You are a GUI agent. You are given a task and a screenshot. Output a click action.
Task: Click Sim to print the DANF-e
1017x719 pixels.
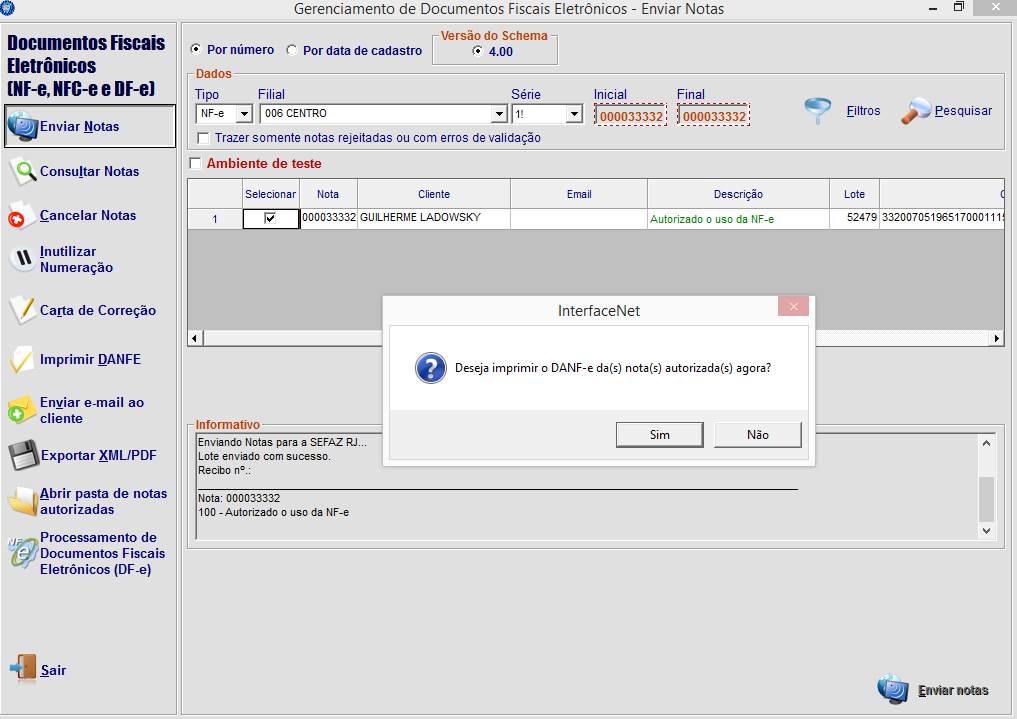[x=659, y=435]
